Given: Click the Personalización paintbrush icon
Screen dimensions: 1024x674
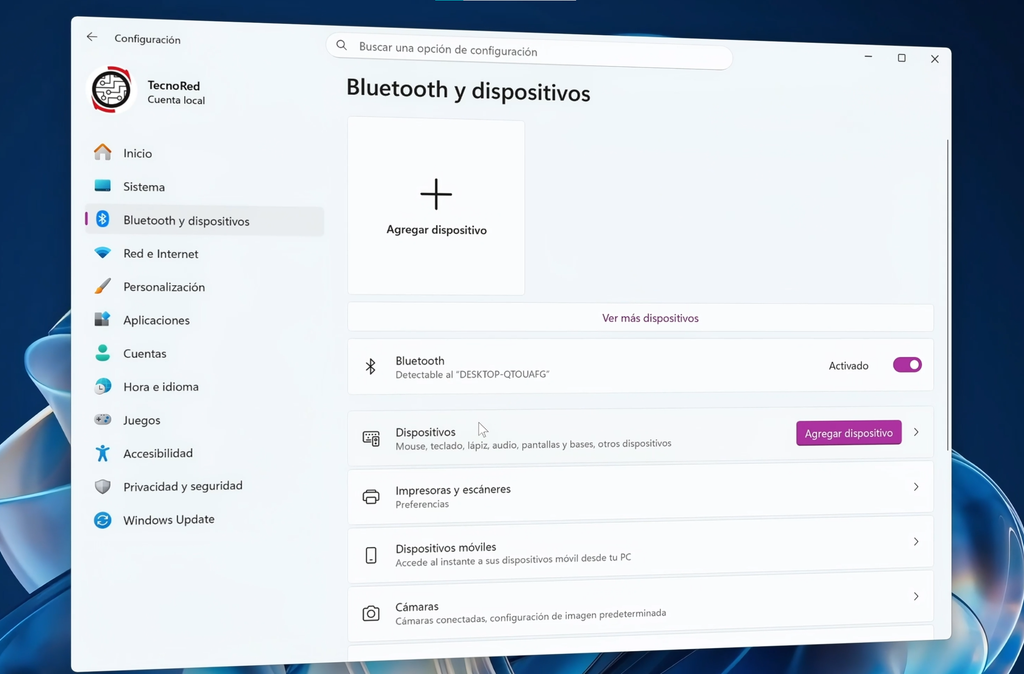Looking at the screenshot, I should click(103, 286).
